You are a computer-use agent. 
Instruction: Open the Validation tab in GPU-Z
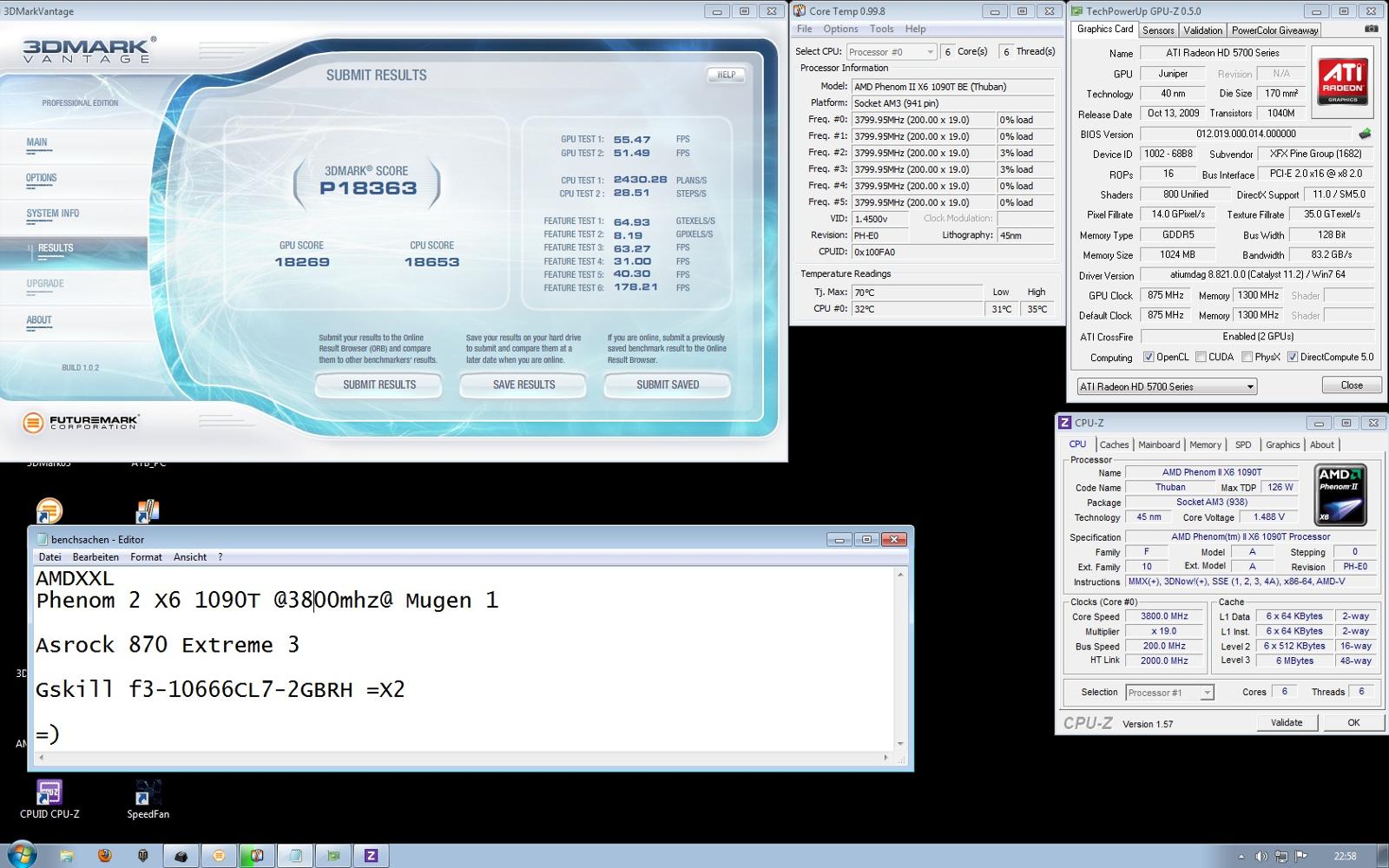click(1202, 30)
